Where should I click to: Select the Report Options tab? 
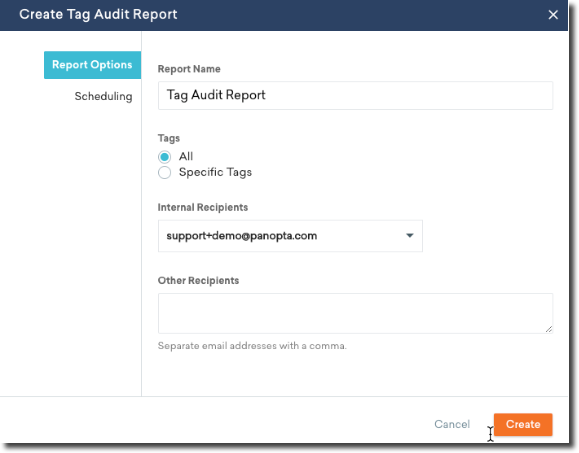tap(92, 65)
